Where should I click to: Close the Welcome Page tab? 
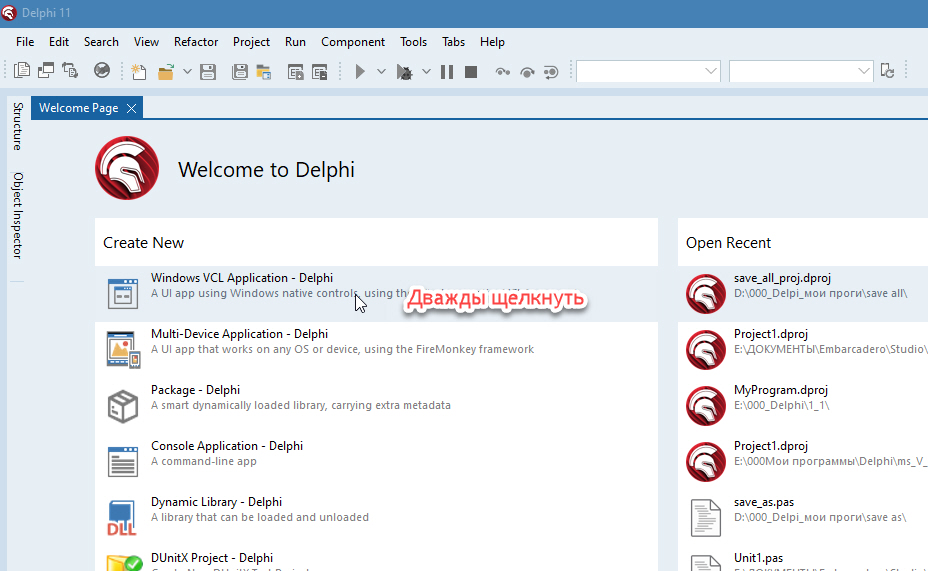click(x=131, y=108)
